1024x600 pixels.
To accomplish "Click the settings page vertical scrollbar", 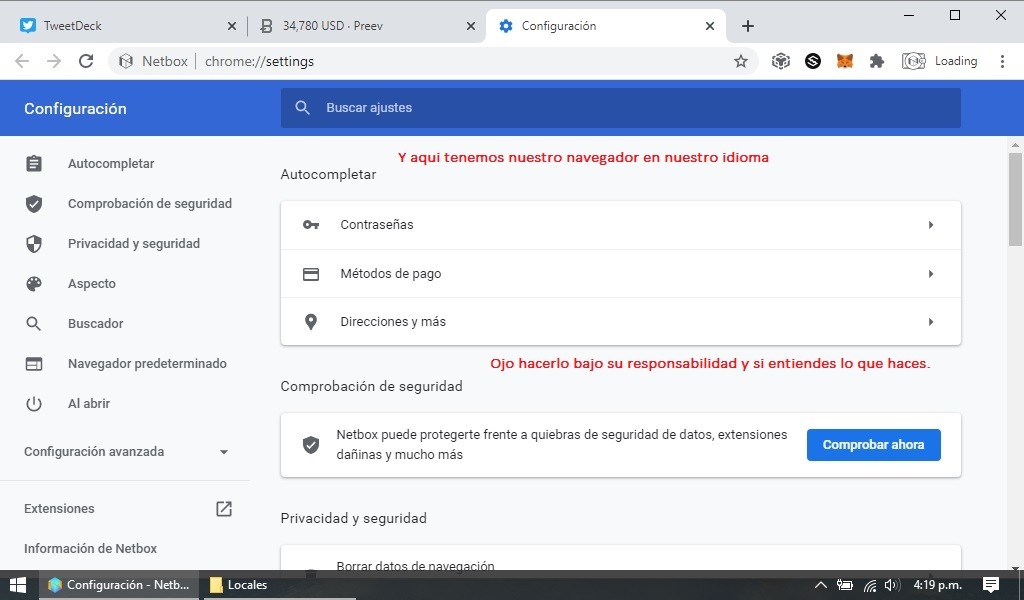I will (x=1015, y=200).
